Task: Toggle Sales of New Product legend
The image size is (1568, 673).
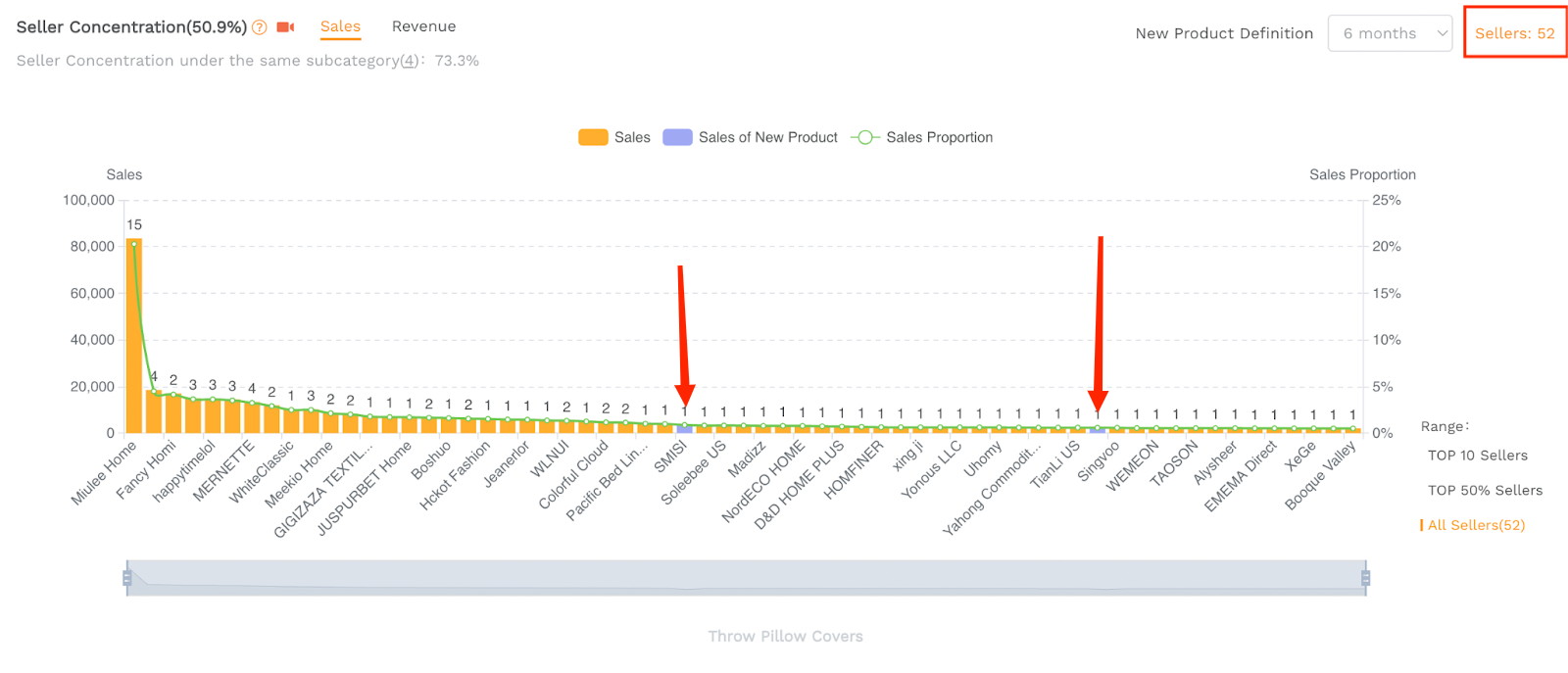Action: (x=751, y=137)
